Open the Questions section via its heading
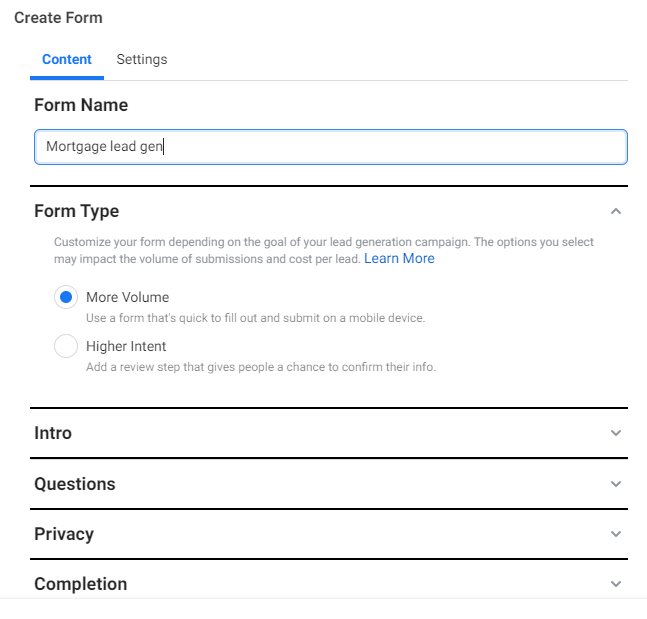The image size is (647, 619). pyautogui.click(x=75, y=483)
